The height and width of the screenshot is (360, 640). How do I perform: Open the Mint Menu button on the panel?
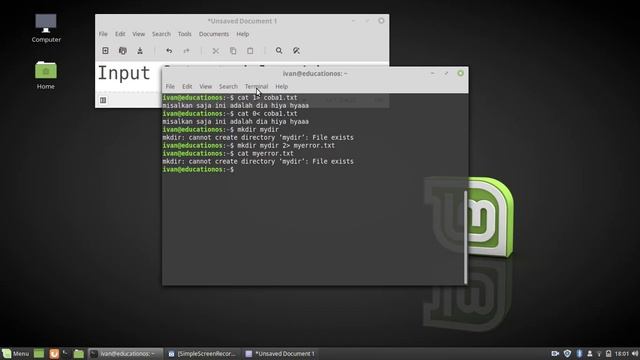point(16,353)
